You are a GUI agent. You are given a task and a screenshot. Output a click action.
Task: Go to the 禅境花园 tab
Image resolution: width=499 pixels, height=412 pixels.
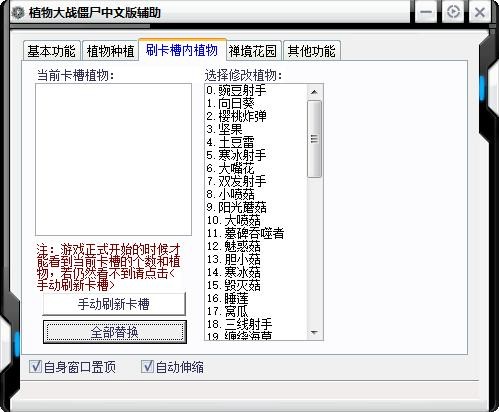253,51
